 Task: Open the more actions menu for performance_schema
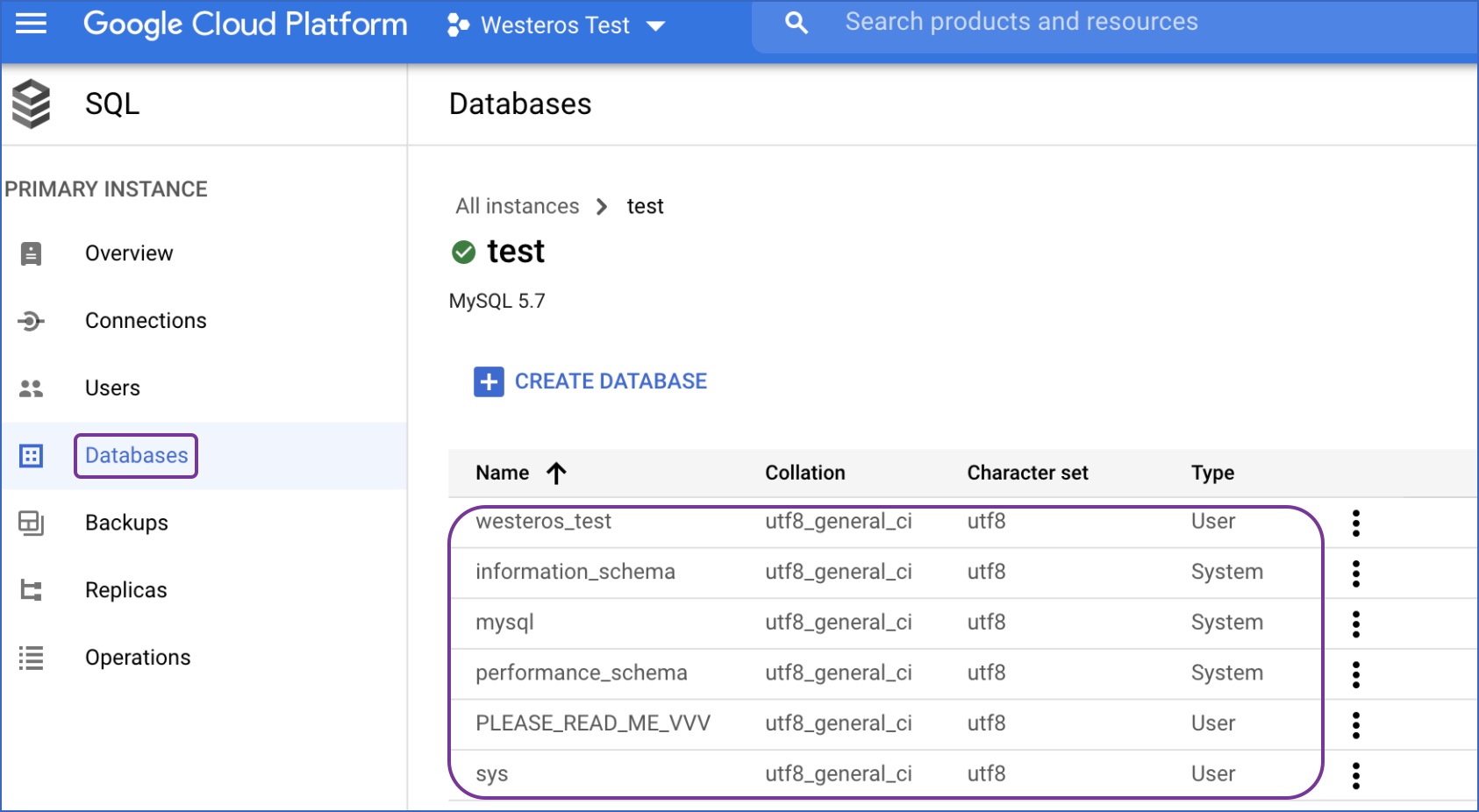pos(1356,675)
